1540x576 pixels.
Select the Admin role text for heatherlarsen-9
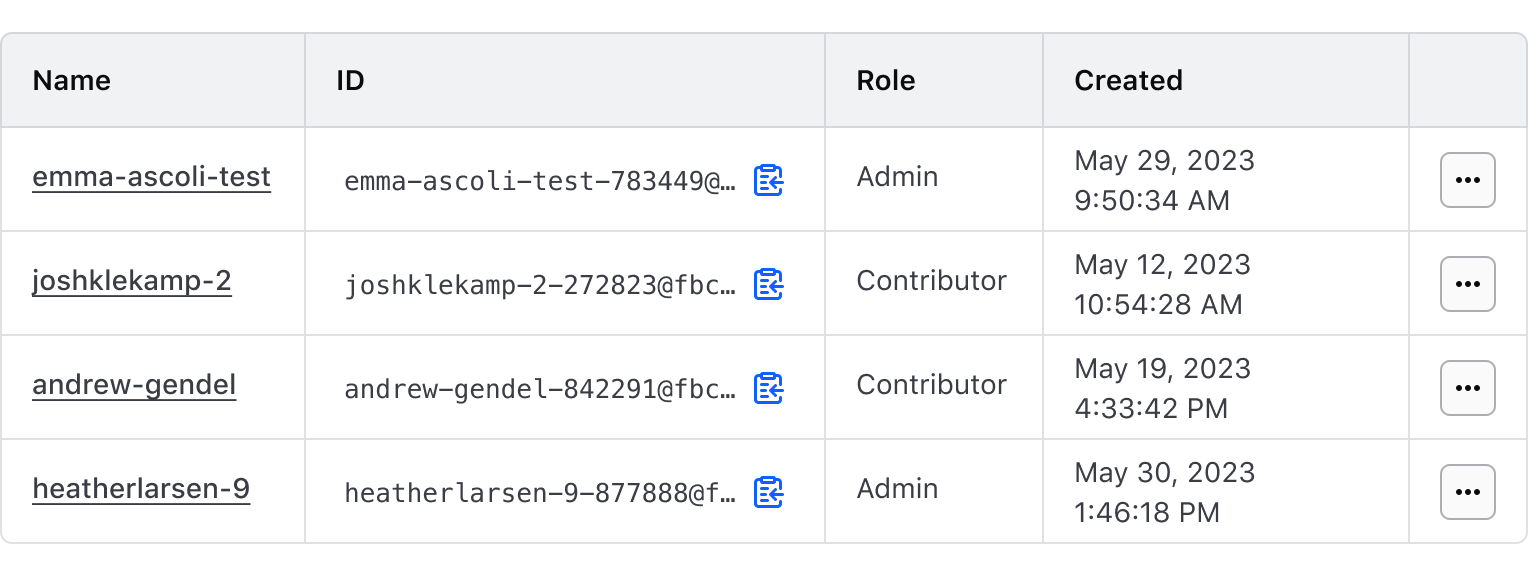[897, 489]
